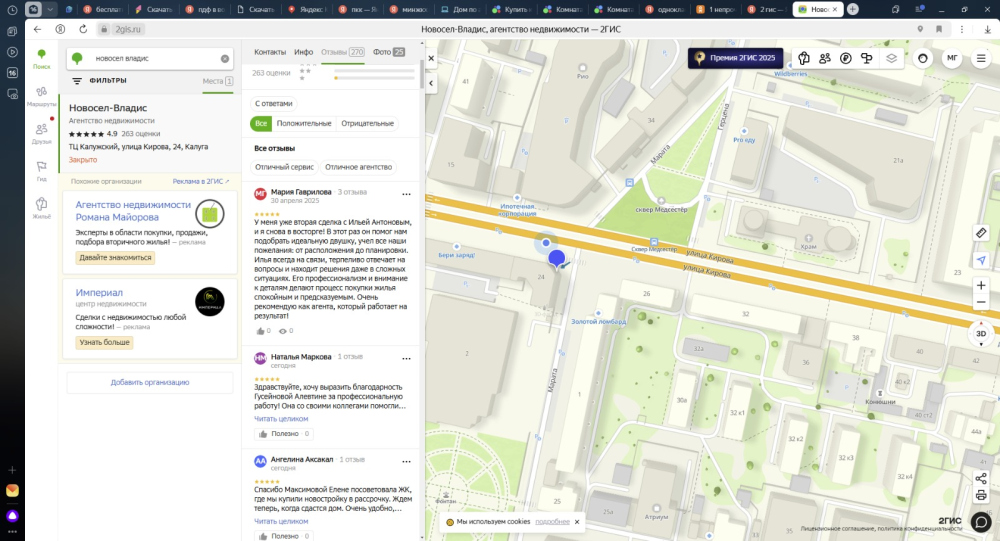Go back with the browser back arrow
This screenshot has width=1000, height=541.
[37, 29]
